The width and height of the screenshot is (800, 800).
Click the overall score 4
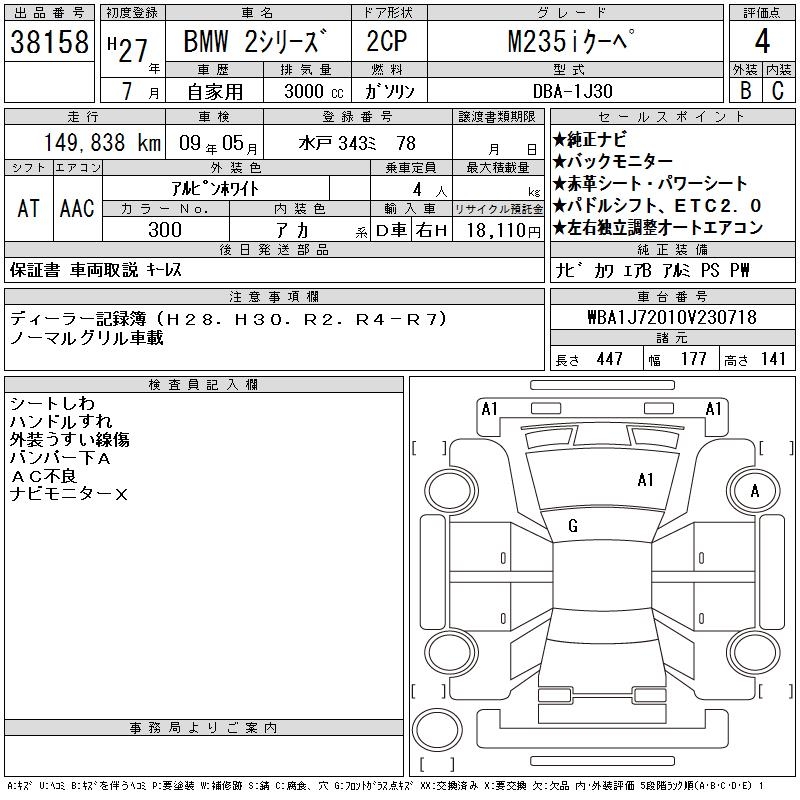tap(762, 41)
